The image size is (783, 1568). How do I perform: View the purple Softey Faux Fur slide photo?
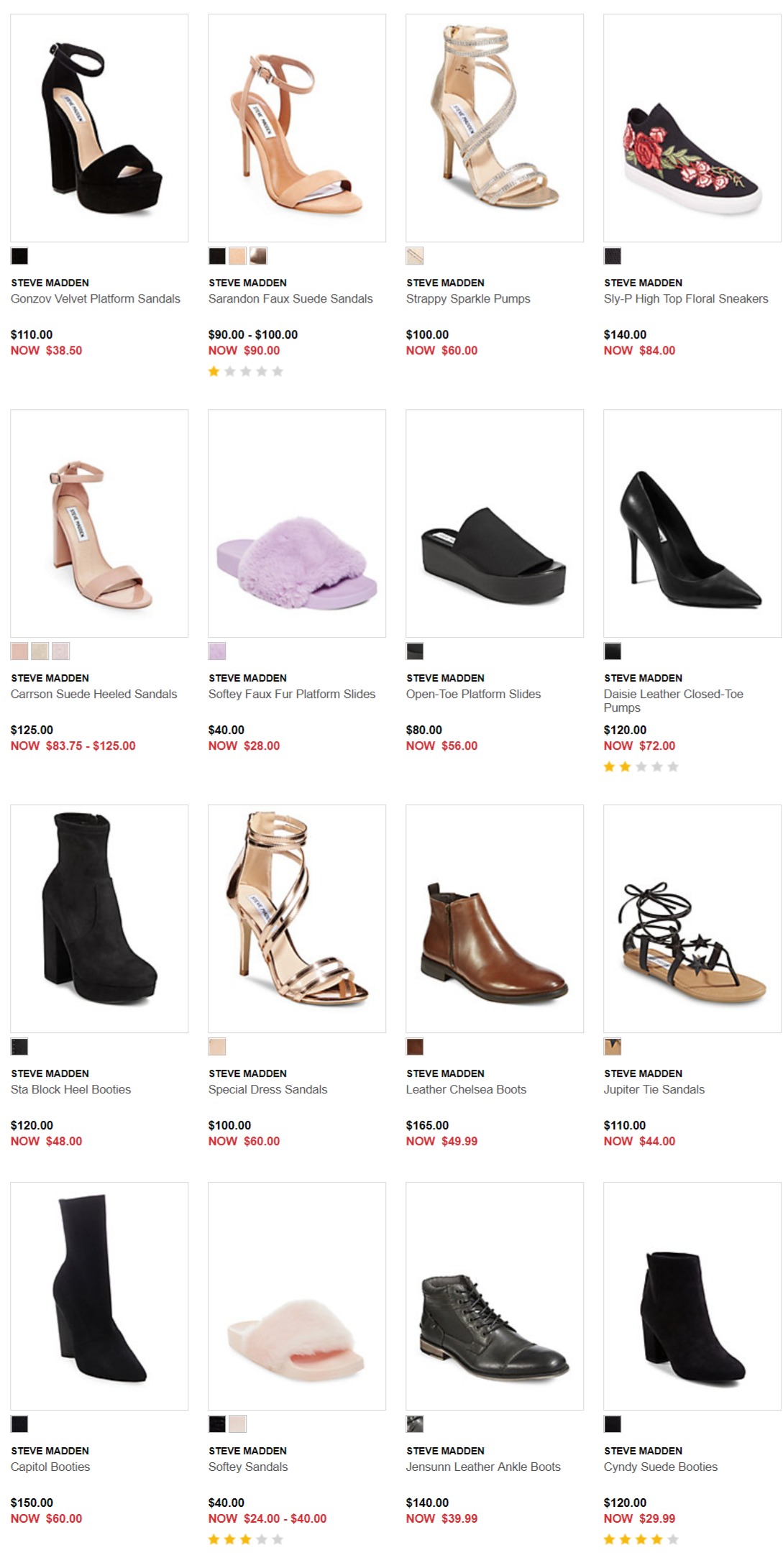pos(297,523)
